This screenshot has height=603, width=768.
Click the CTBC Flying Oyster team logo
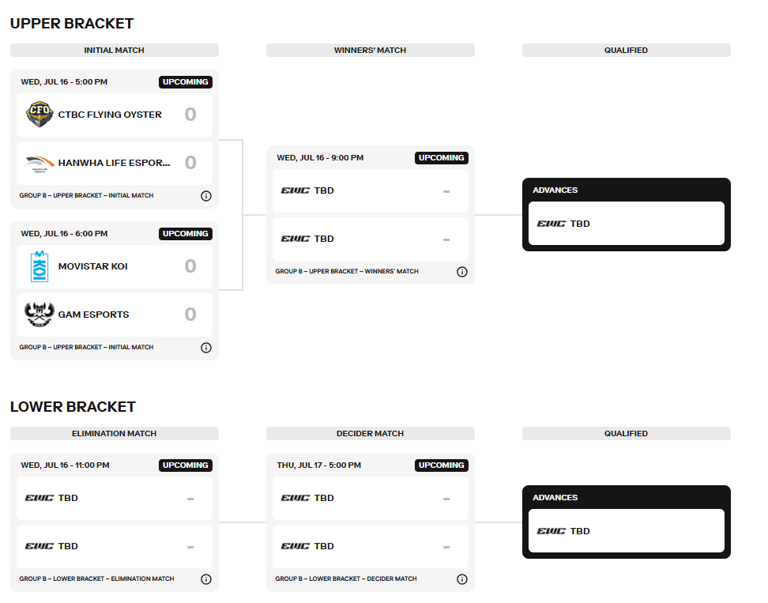pos(39,115)
